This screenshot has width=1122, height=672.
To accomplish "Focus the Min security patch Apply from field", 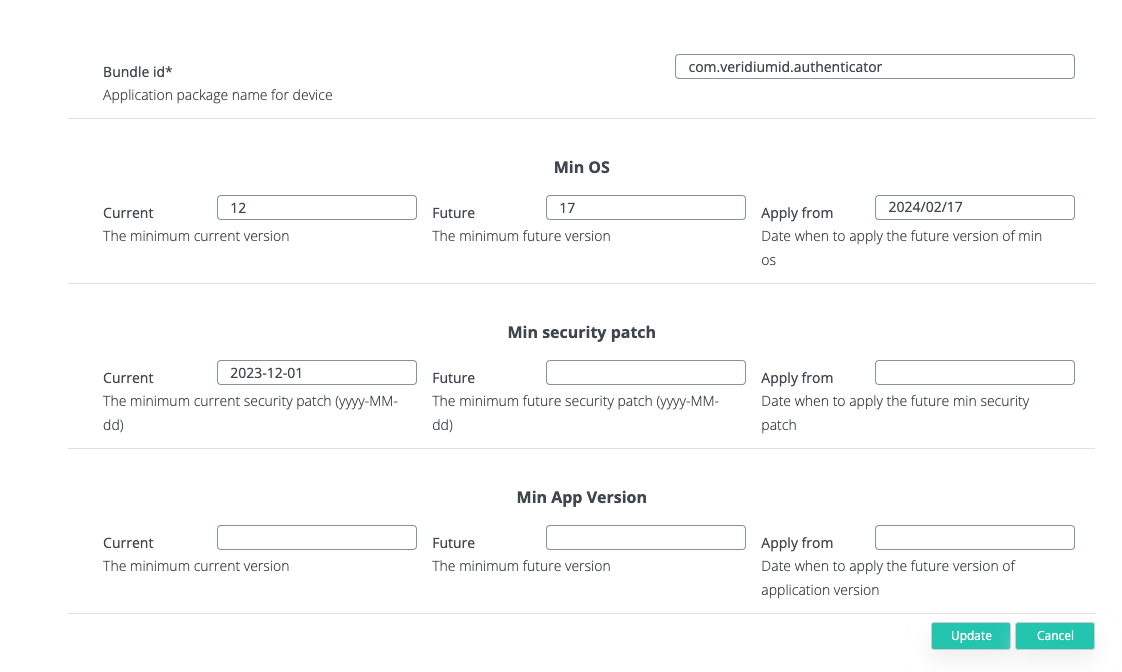I will pyautogui.click(x=974, y=373).
